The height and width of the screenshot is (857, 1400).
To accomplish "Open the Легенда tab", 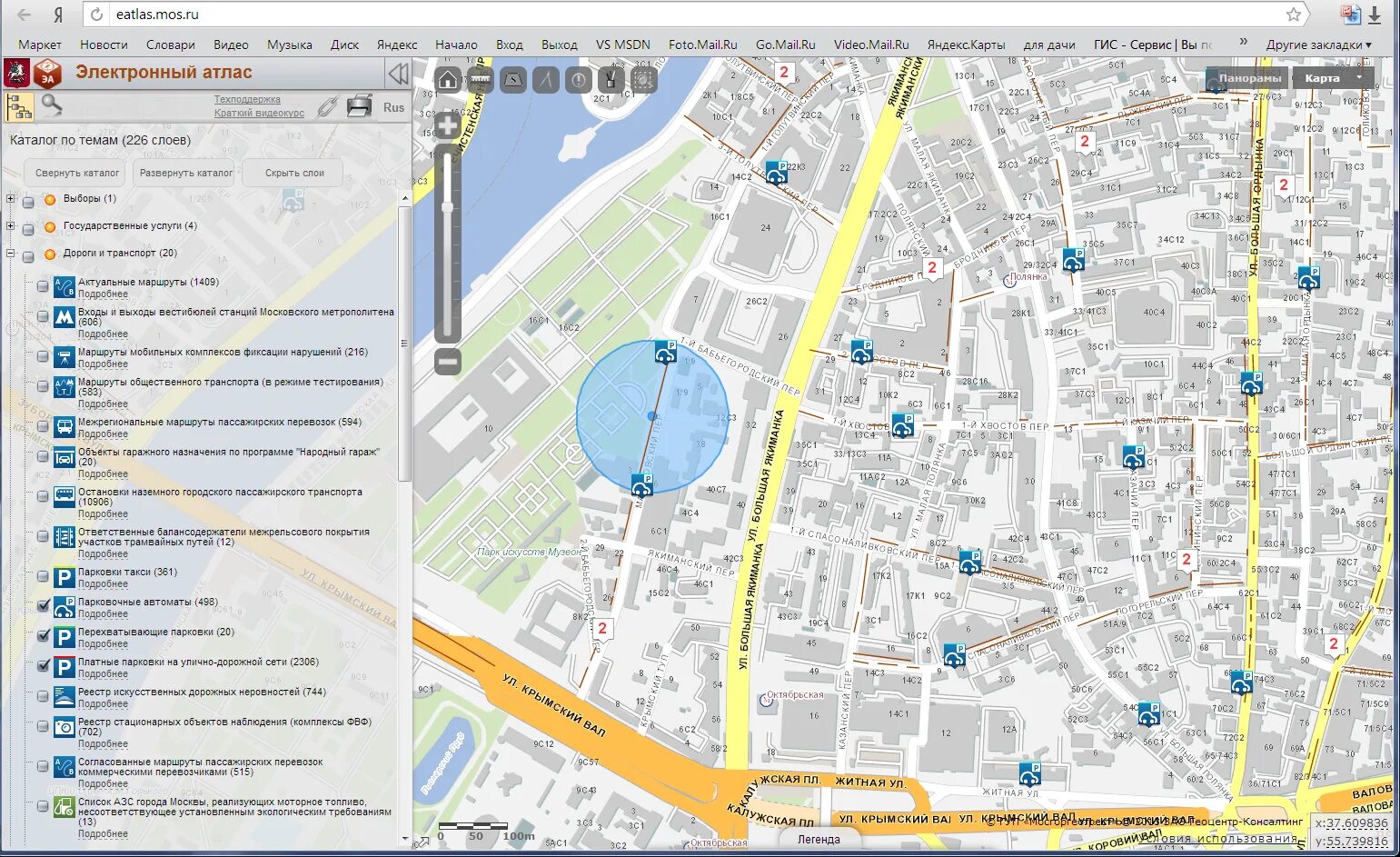I will point(819,840).
